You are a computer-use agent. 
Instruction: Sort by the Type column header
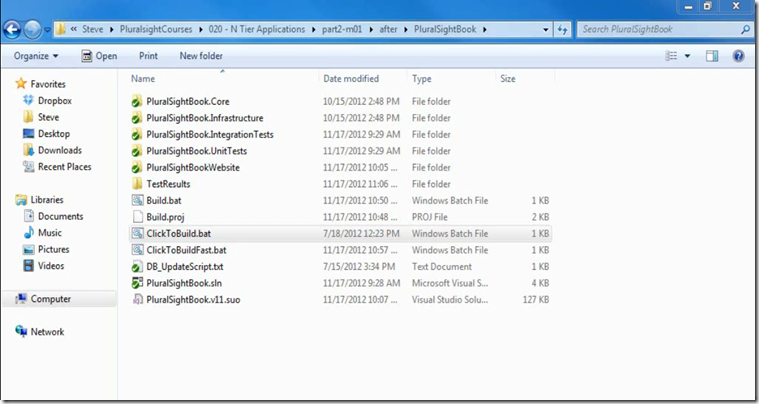point(421,78)
